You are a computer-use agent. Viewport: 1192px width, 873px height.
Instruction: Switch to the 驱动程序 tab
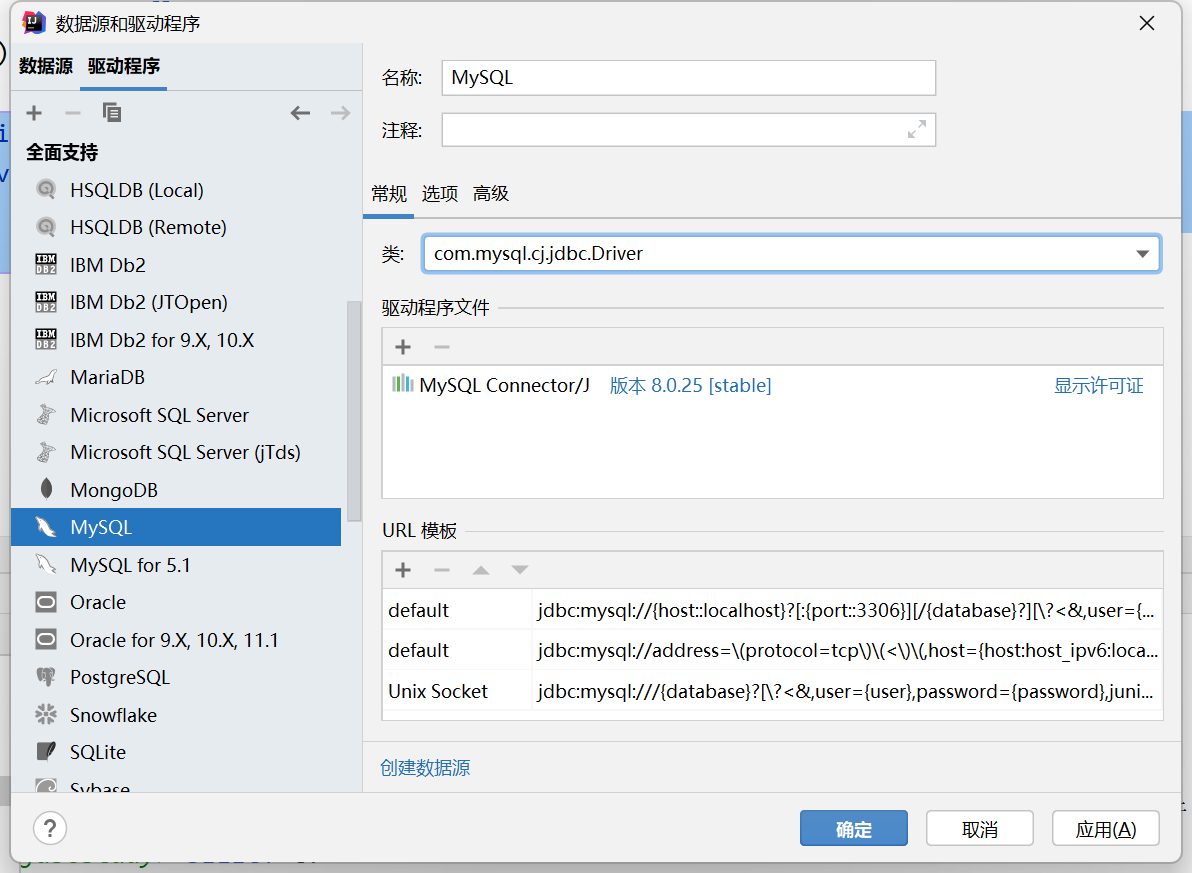[x=124, y=66]
